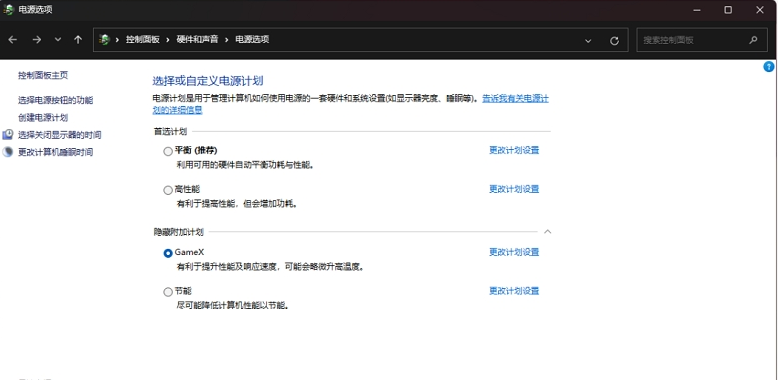Expand chevron before 控制面板 breadcrumb
This screenshot has width=778, height=380.
(118, 40)
